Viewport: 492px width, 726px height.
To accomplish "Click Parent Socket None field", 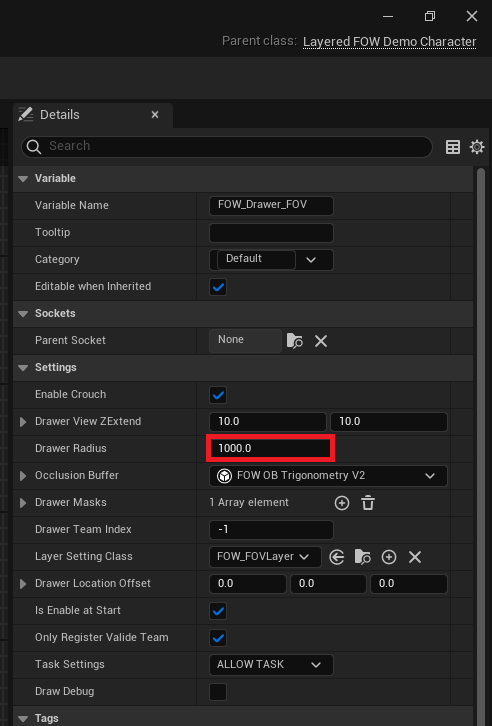I will (245, 340).
